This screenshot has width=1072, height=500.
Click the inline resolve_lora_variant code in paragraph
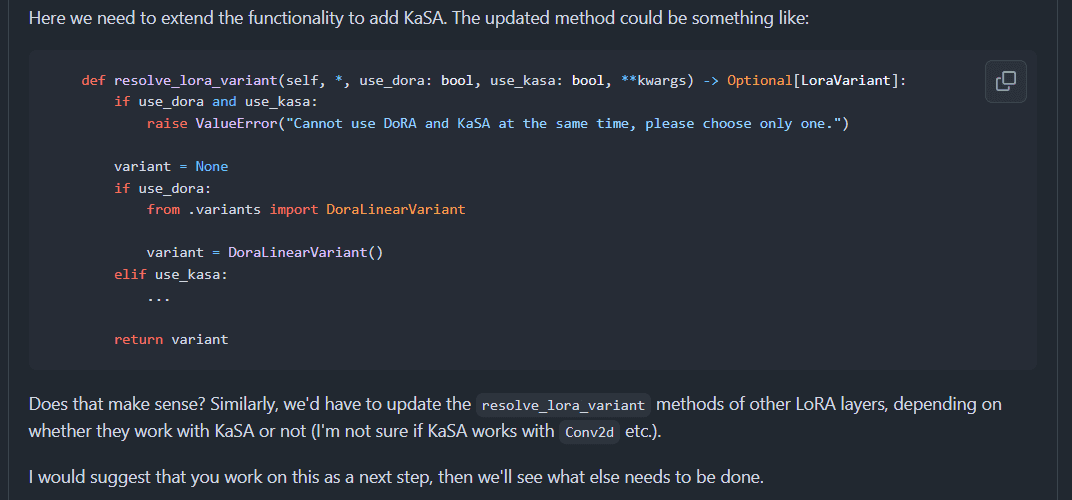pyautogui.click(x=563, y=405)
